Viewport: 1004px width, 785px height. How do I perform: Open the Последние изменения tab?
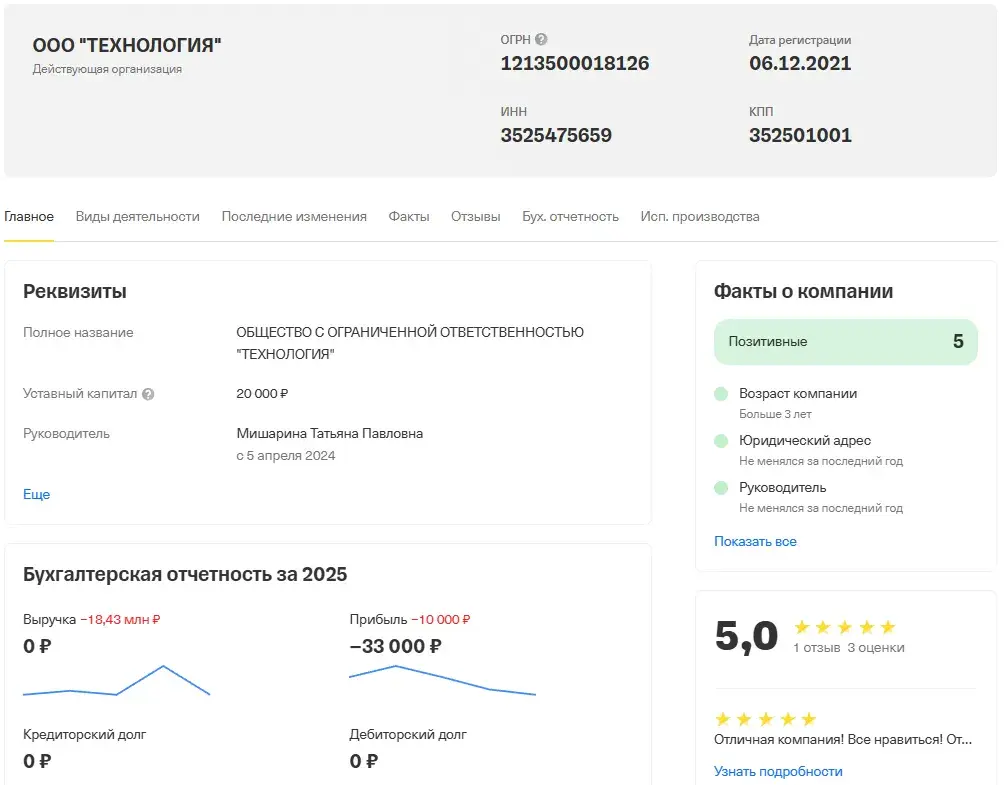[x=294, y=216]
